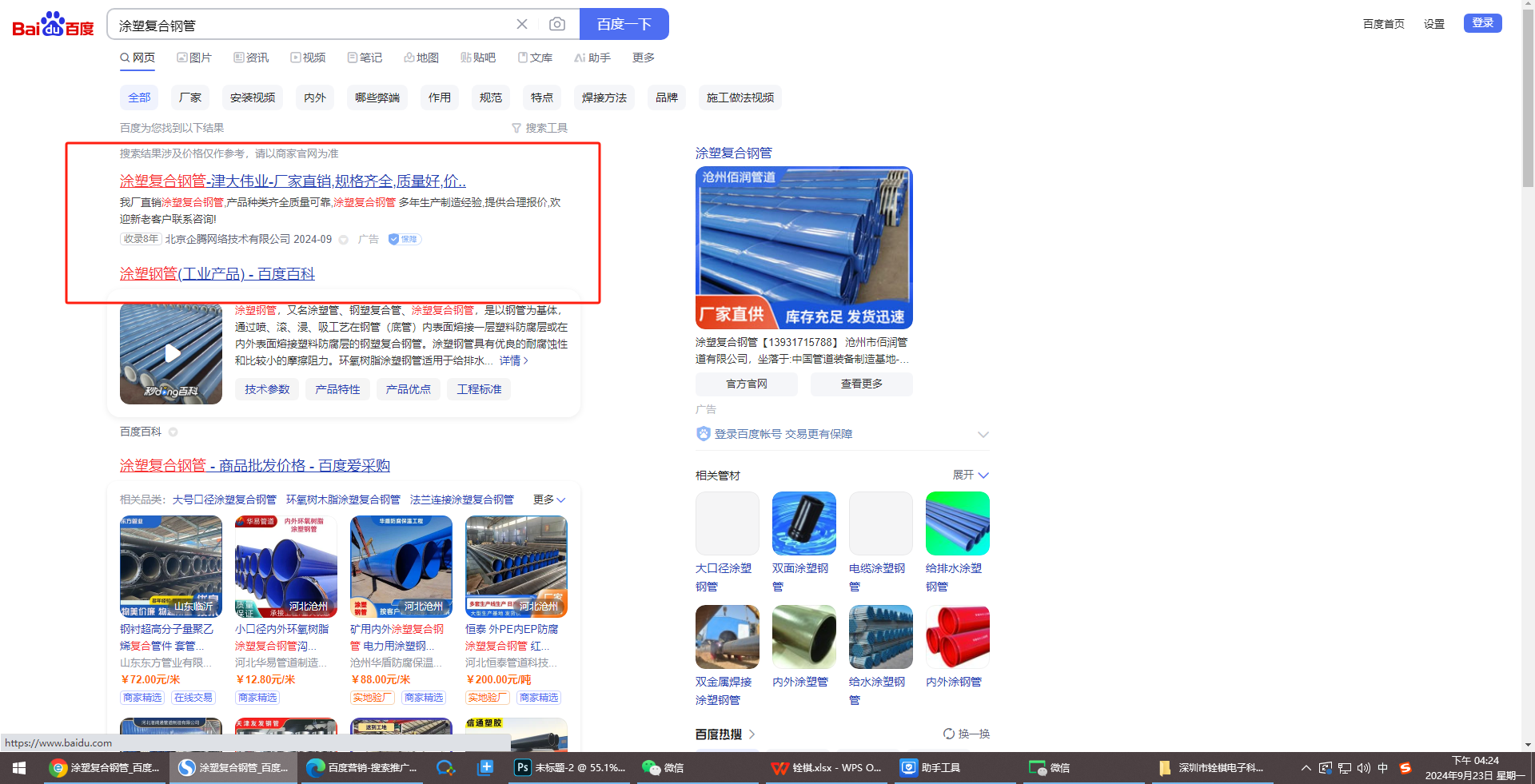Open the 给排水涂塑钢管 thumbnail
The height and width of the screenshot is (784, 1535).
click(958, 523)
